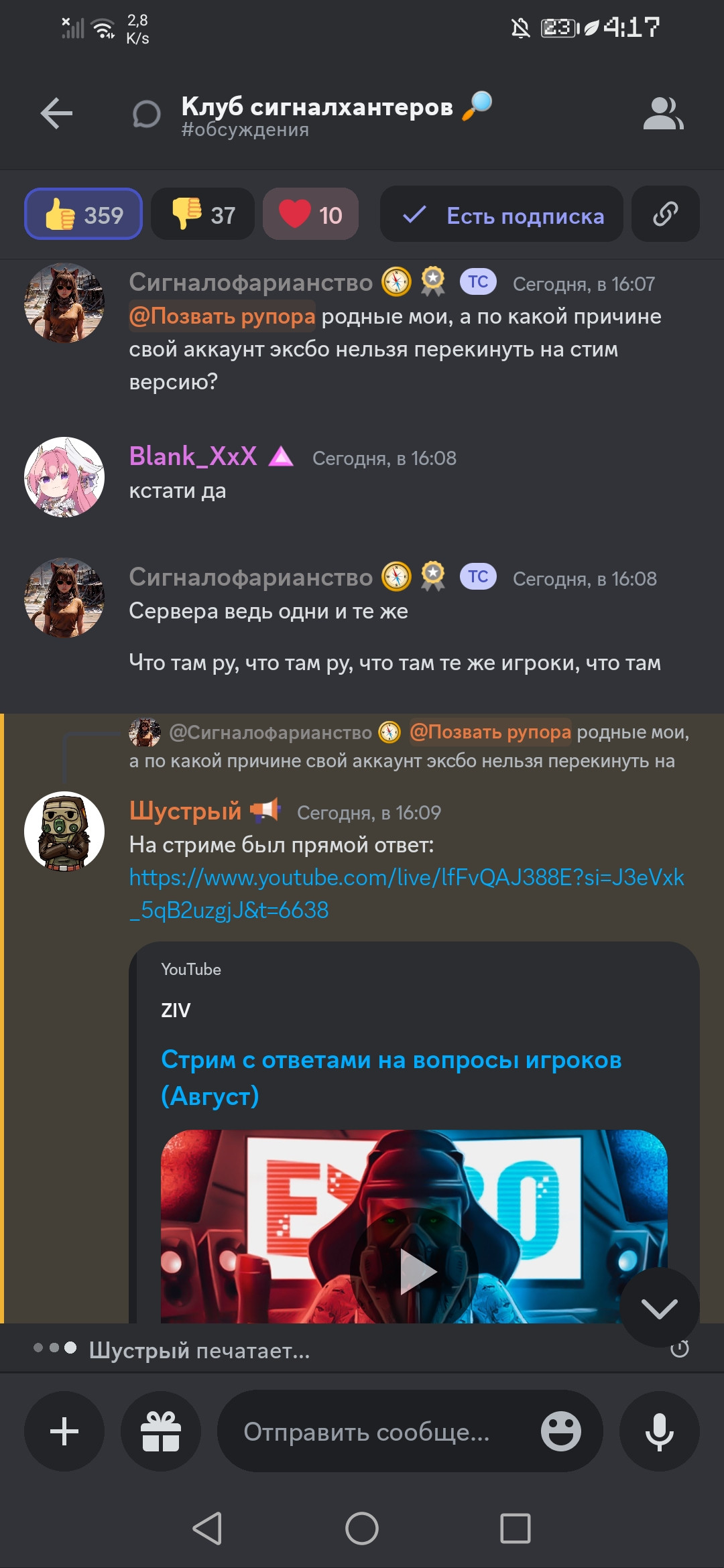The height and width of the screenshot is (1568, 724).
Task: Open the member list icon
Action: pyautogui.click(x=663, y=113)
